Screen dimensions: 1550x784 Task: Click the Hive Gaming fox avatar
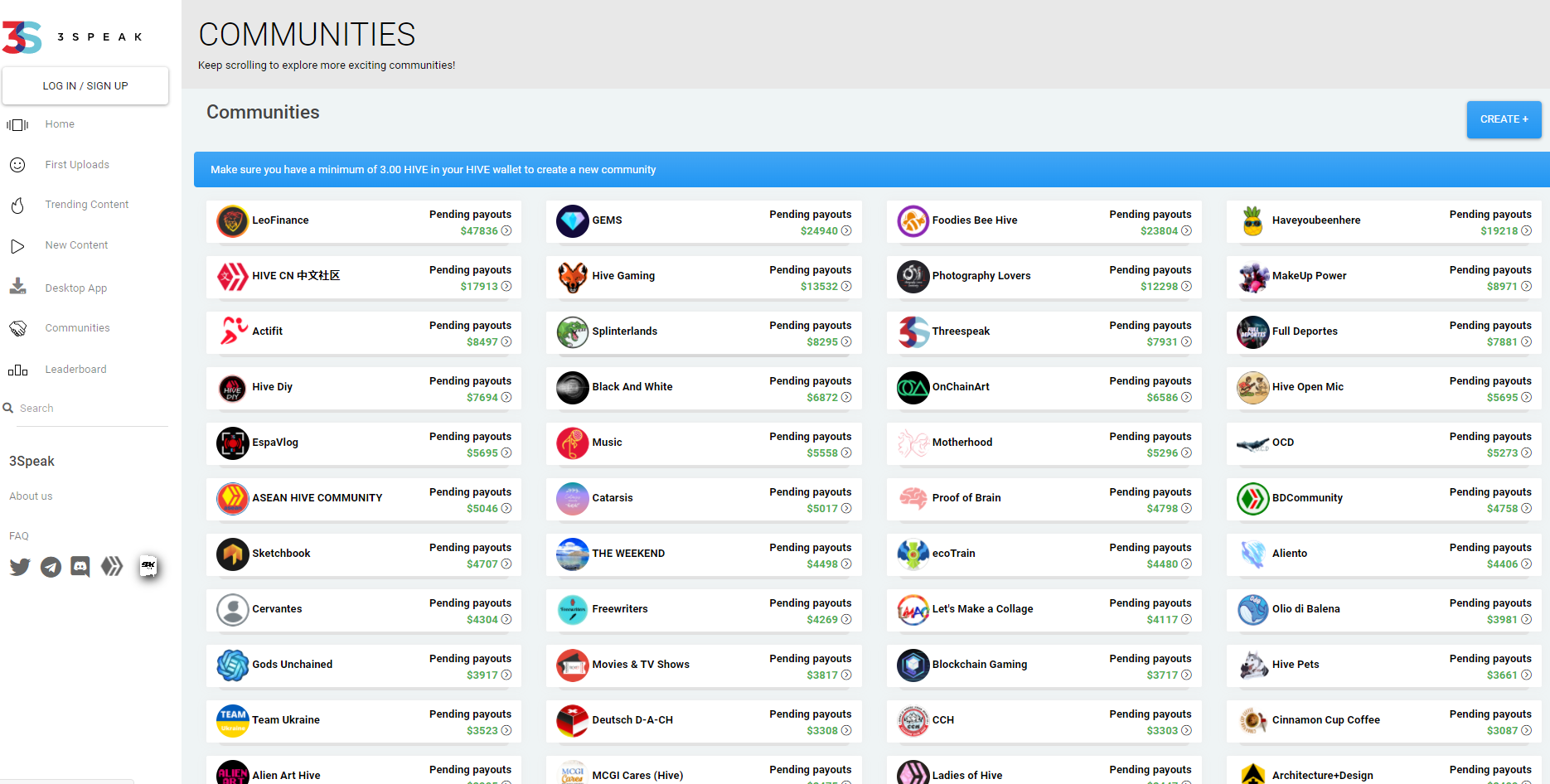pos(573,277)
